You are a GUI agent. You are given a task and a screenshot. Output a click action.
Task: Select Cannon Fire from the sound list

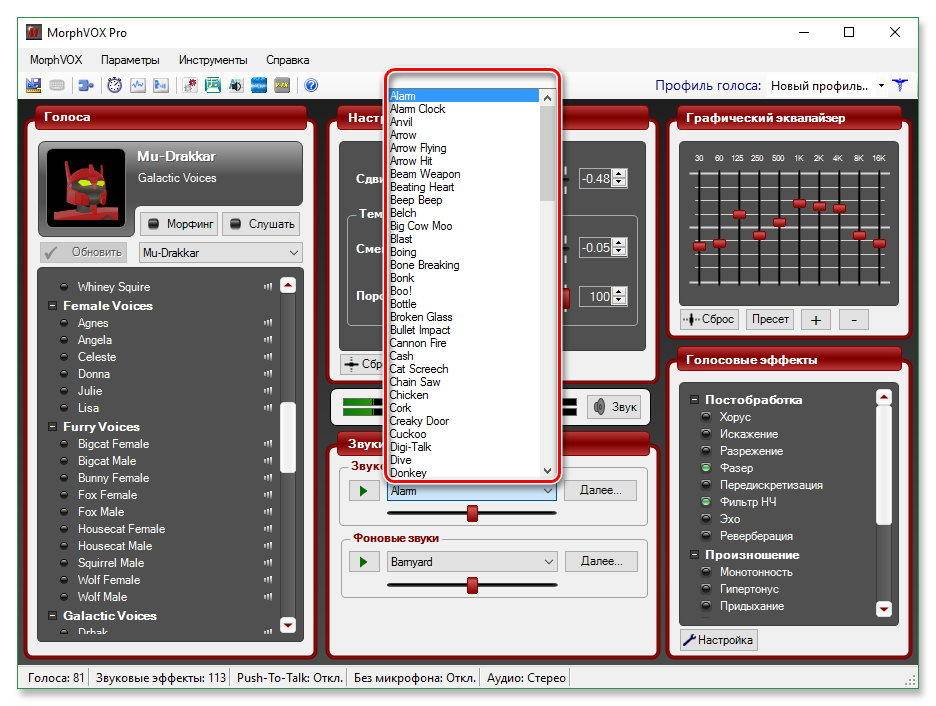tap(418, 343)
